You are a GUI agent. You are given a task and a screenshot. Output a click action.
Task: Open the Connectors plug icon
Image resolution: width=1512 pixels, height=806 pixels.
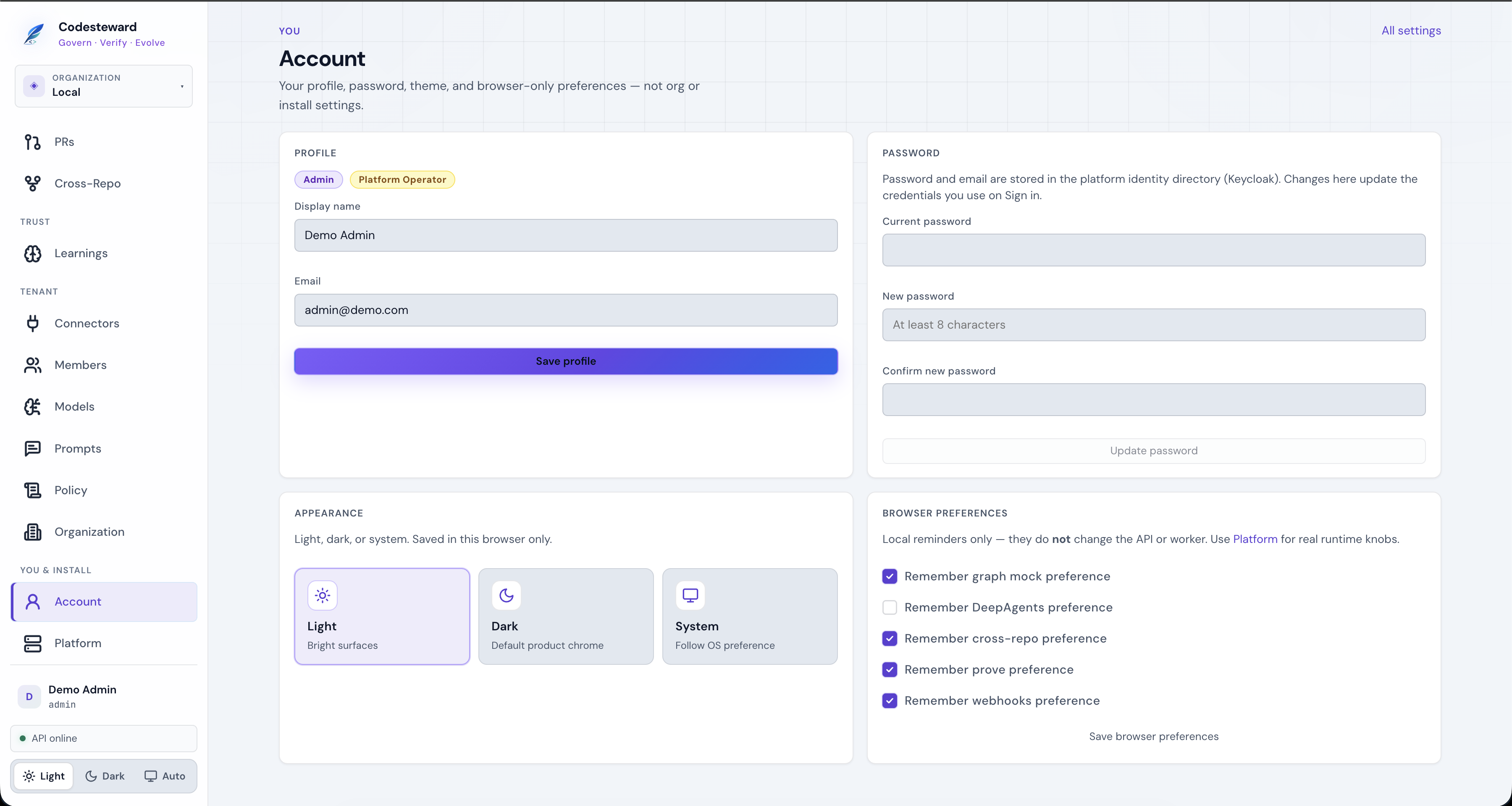(32, 324)
